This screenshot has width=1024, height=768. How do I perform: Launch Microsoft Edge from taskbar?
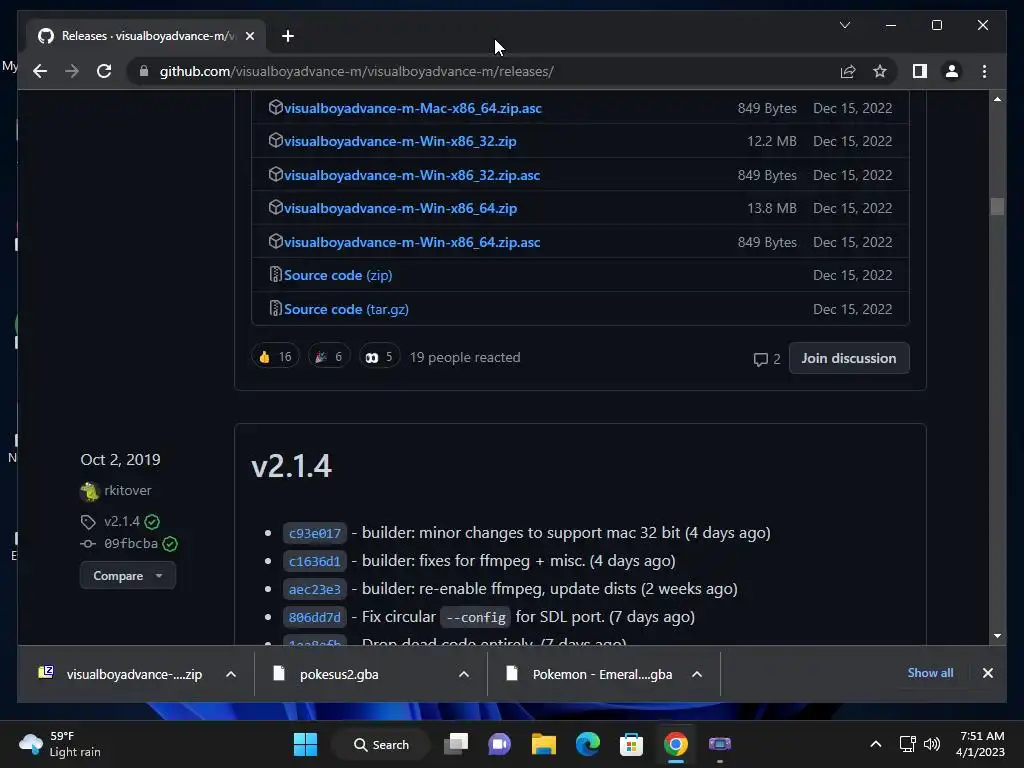pos(587,744)
